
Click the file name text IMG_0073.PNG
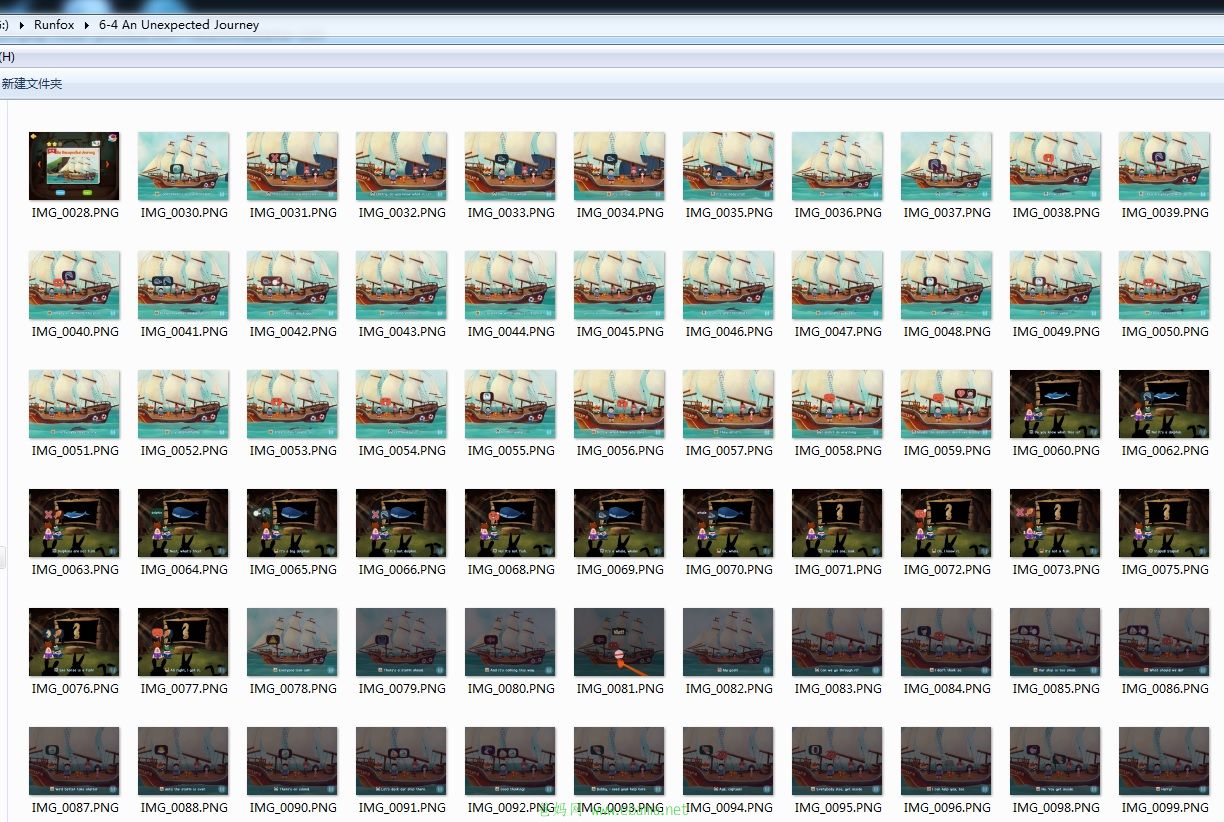[x=1056, y=570]
